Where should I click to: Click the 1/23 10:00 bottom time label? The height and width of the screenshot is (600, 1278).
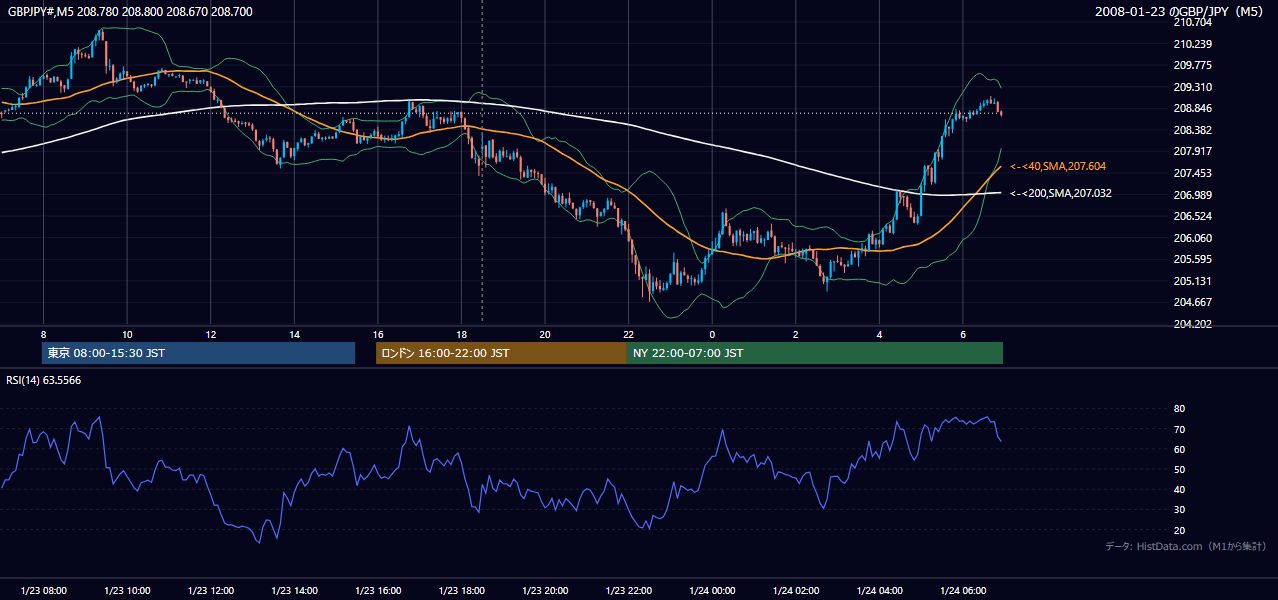coord(127,591)
